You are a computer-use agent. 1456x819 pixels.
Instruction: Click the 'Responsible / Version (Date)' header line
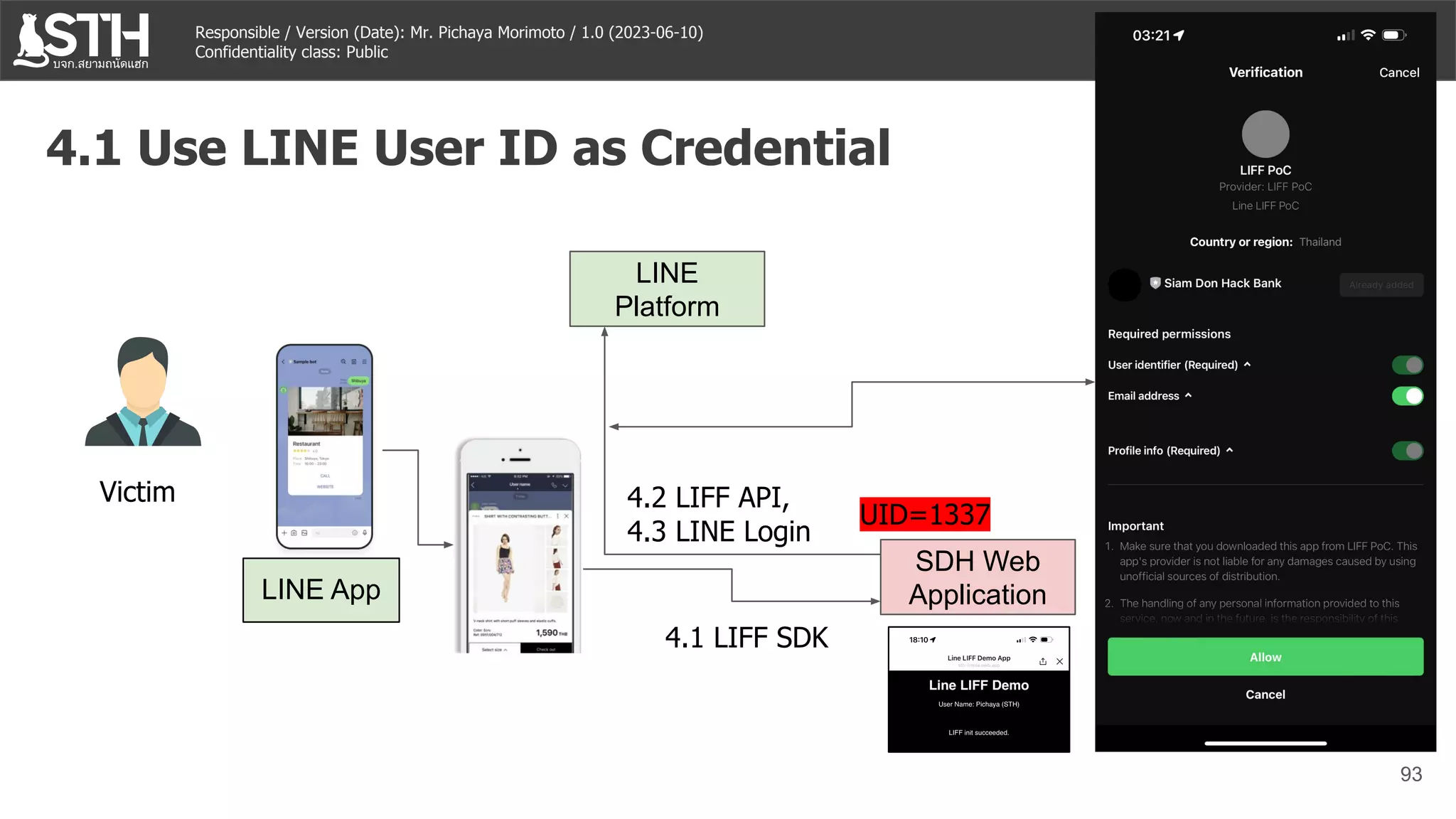[x=449, y=32]
